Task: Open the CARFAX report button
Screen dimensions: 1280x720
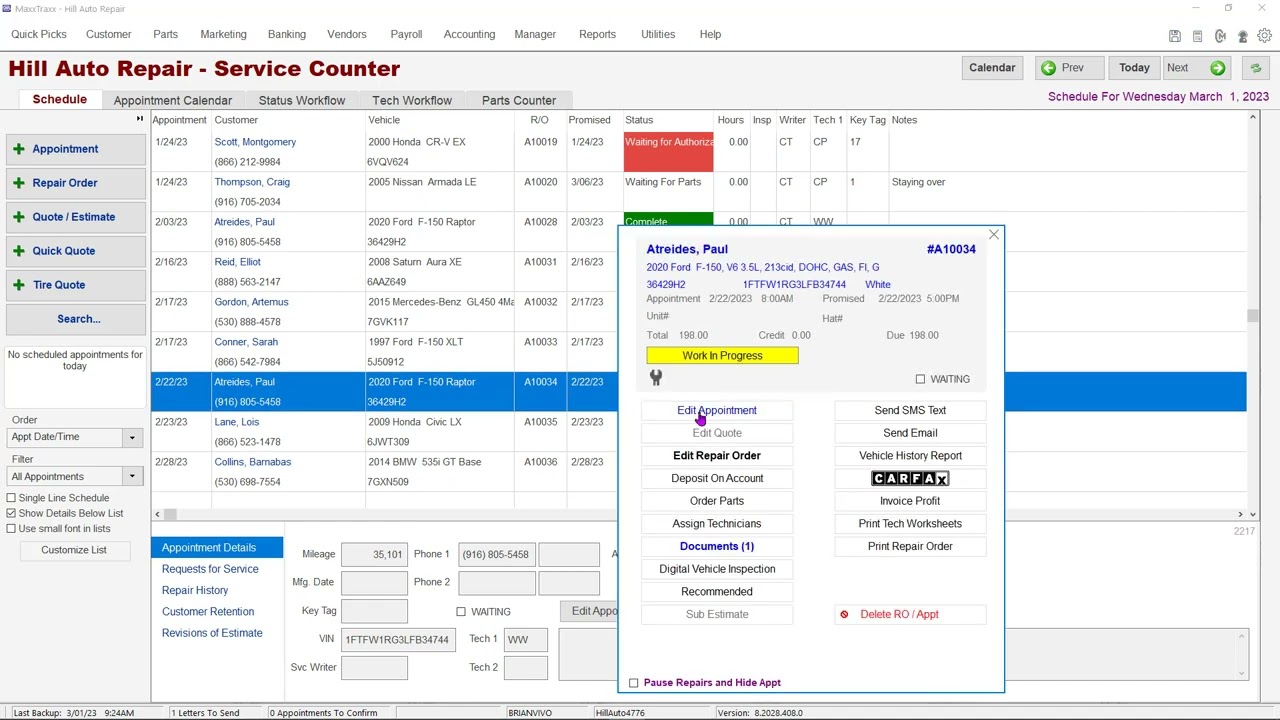Action: pyautogui.click(x=910, y=478)
